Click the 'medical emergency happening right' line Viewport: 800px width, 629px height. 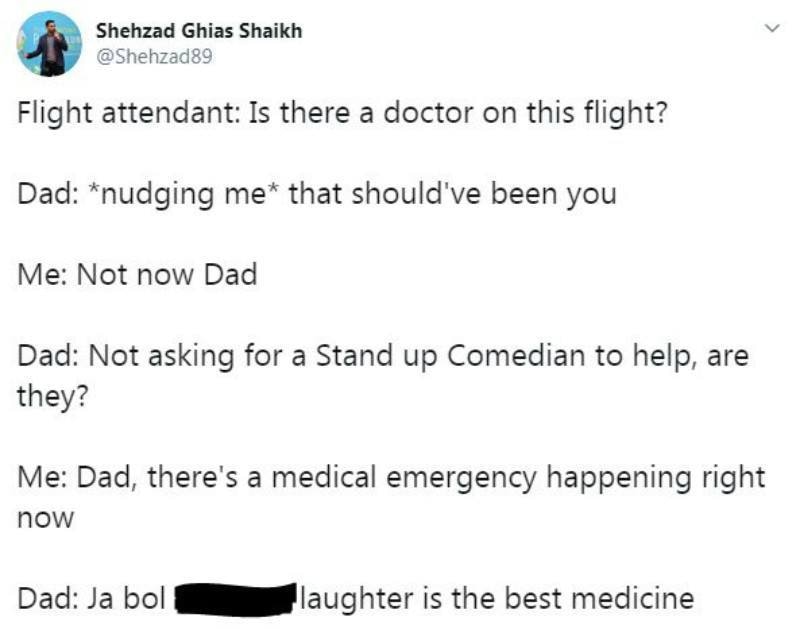tap(518, 477)
